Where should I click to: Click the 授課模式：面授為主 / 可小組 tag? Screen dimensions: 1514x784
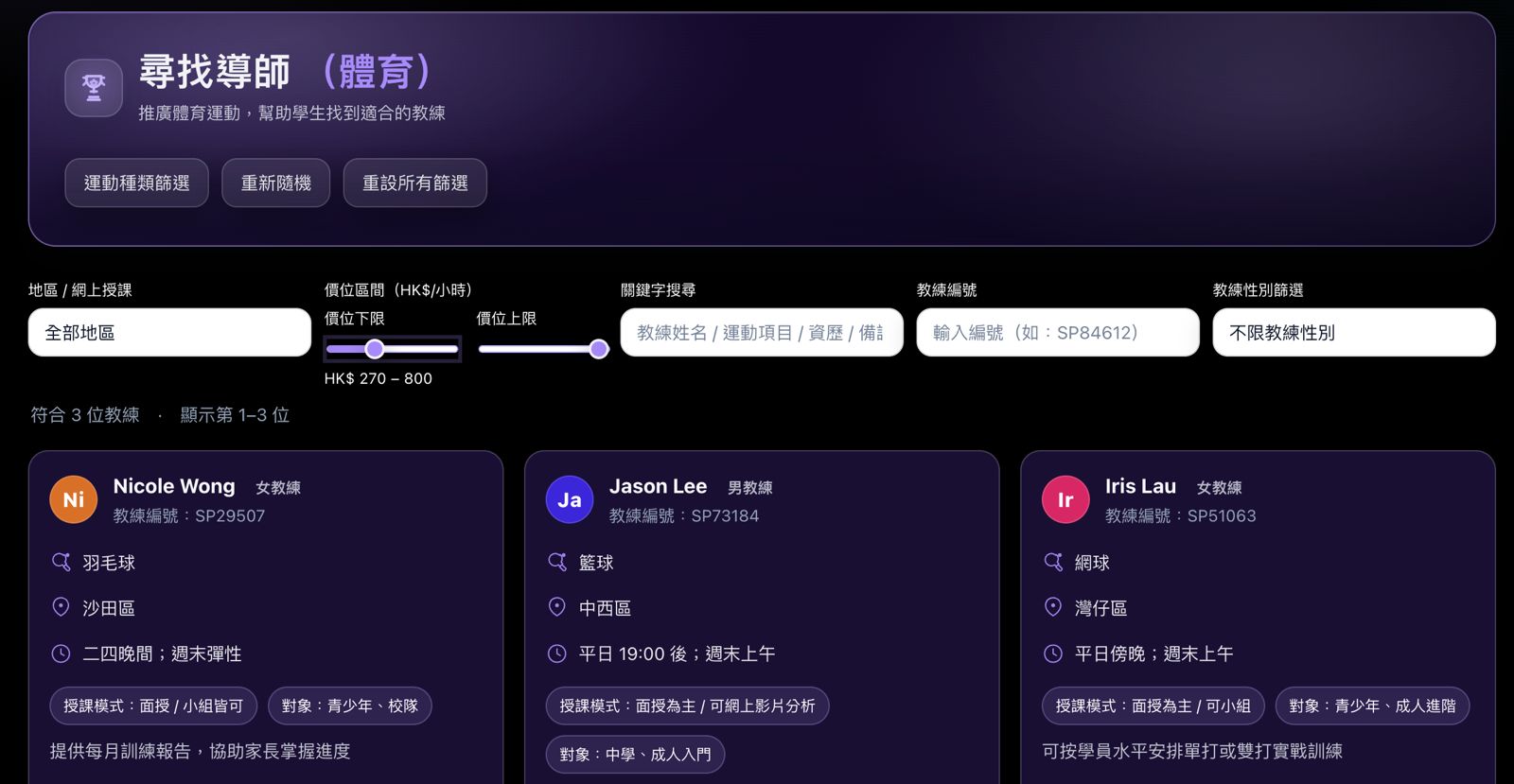pyautogui.click(x=1153, y=706)
